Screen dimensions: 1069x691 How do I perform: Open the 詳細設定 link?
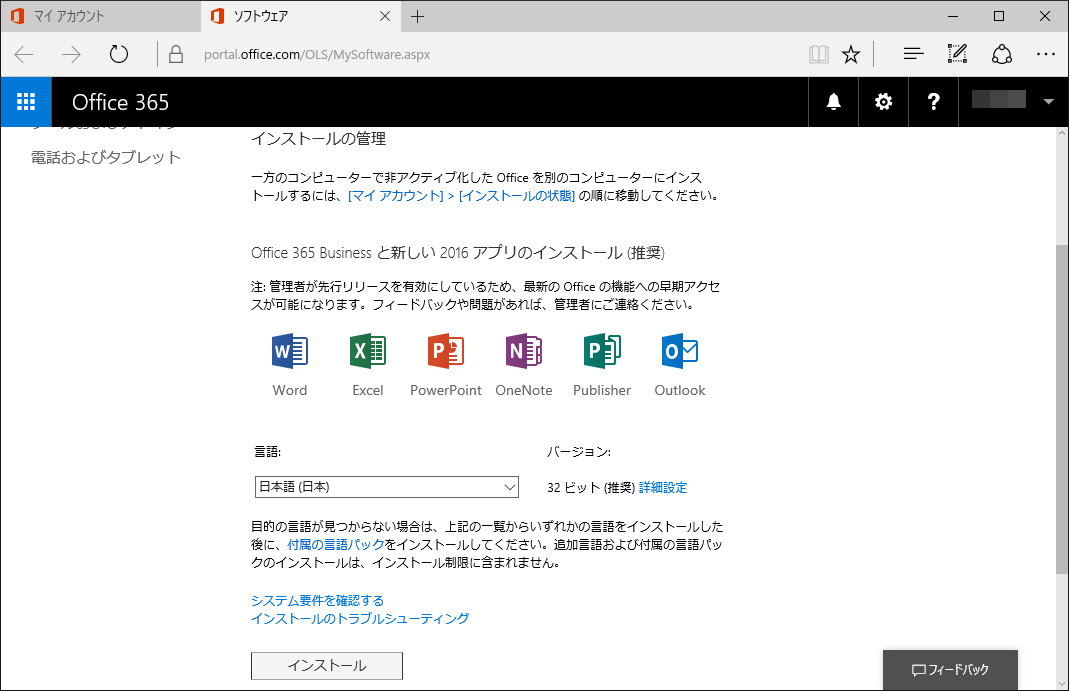click(x=663, y=488)
